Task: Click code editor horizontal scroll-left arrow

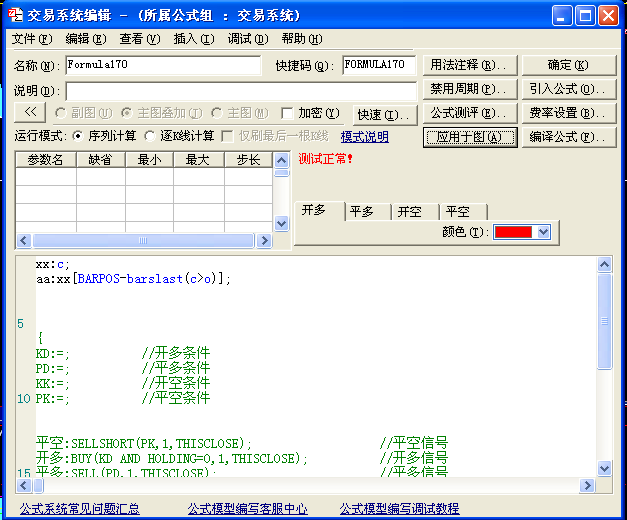Action: point(25,484)
